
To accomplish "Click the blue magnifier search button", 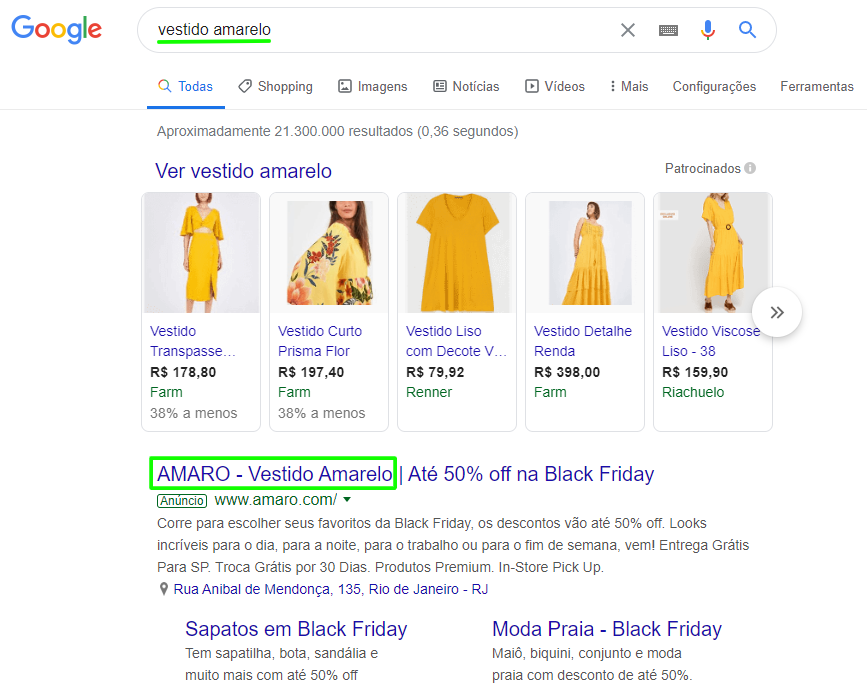I will pyautogui.click(x=747, y=29).
